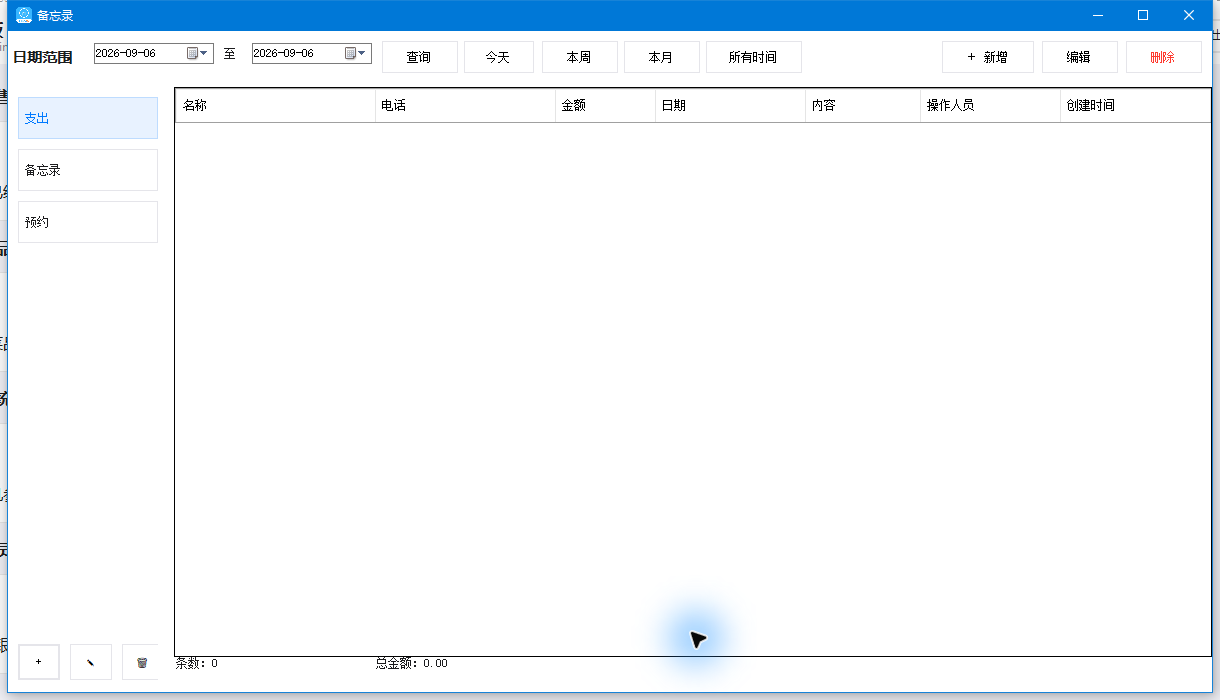This screenshot has width=1220, height=700.
Task: Click the 总金额: 0.00 status text
Action: pyautogui.click(x=411, y=663)
